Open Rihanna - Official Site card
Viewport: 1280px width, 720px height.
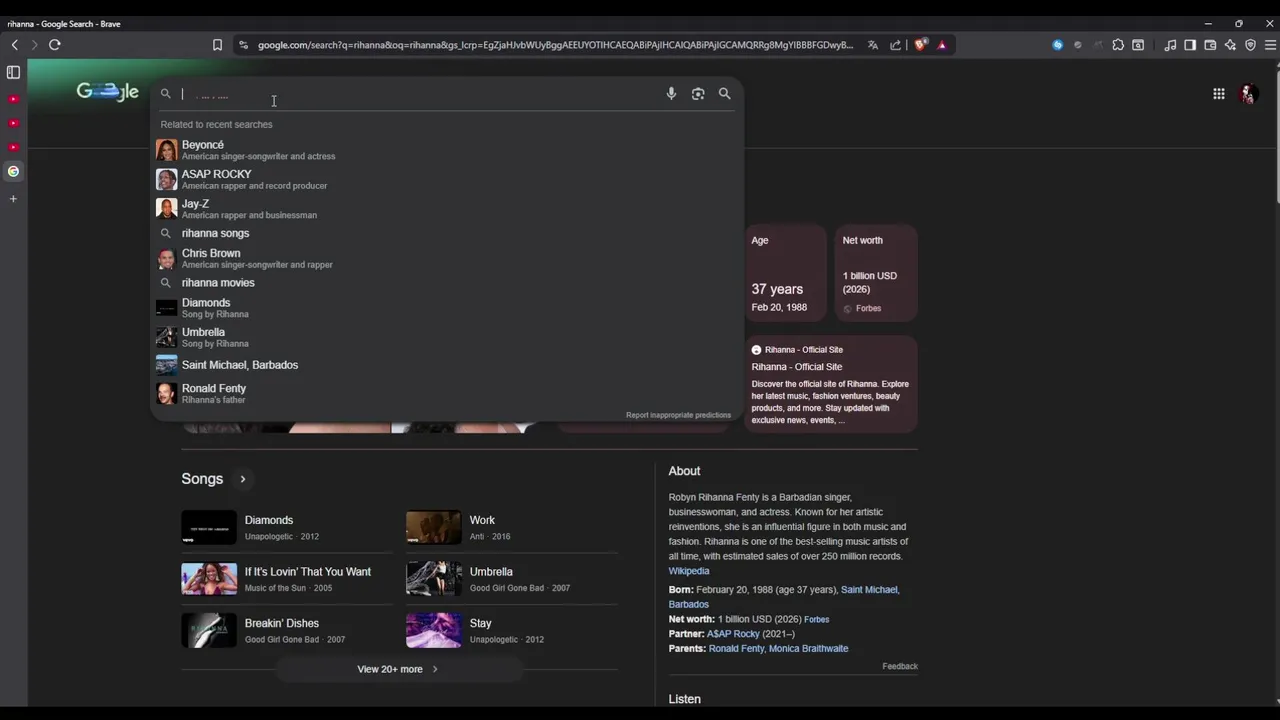pos(831,385)
